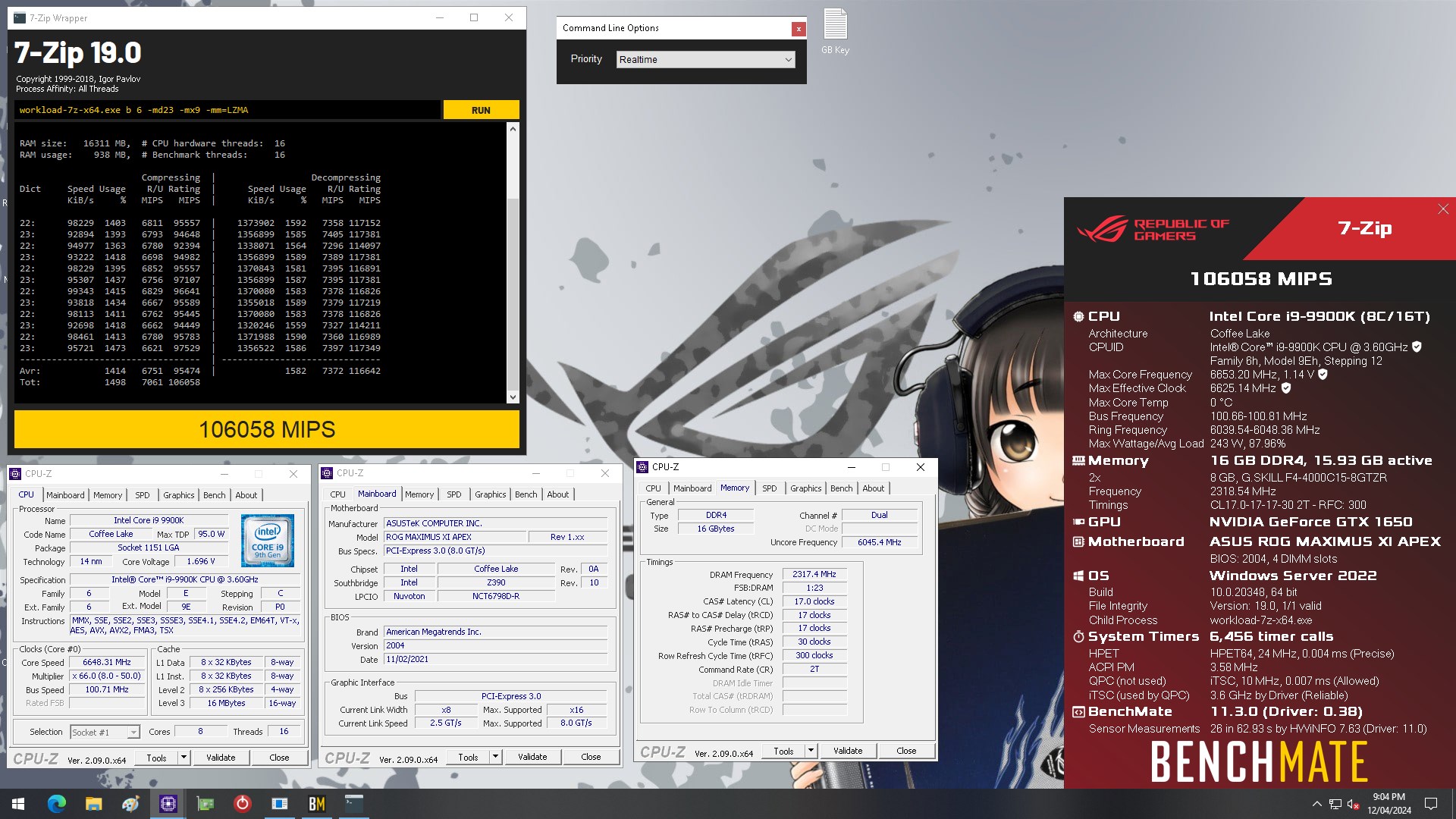Select the CPU tab in CPU-Z Memory window
This screenshot has height=819, width=1456.
coord(653,488)
